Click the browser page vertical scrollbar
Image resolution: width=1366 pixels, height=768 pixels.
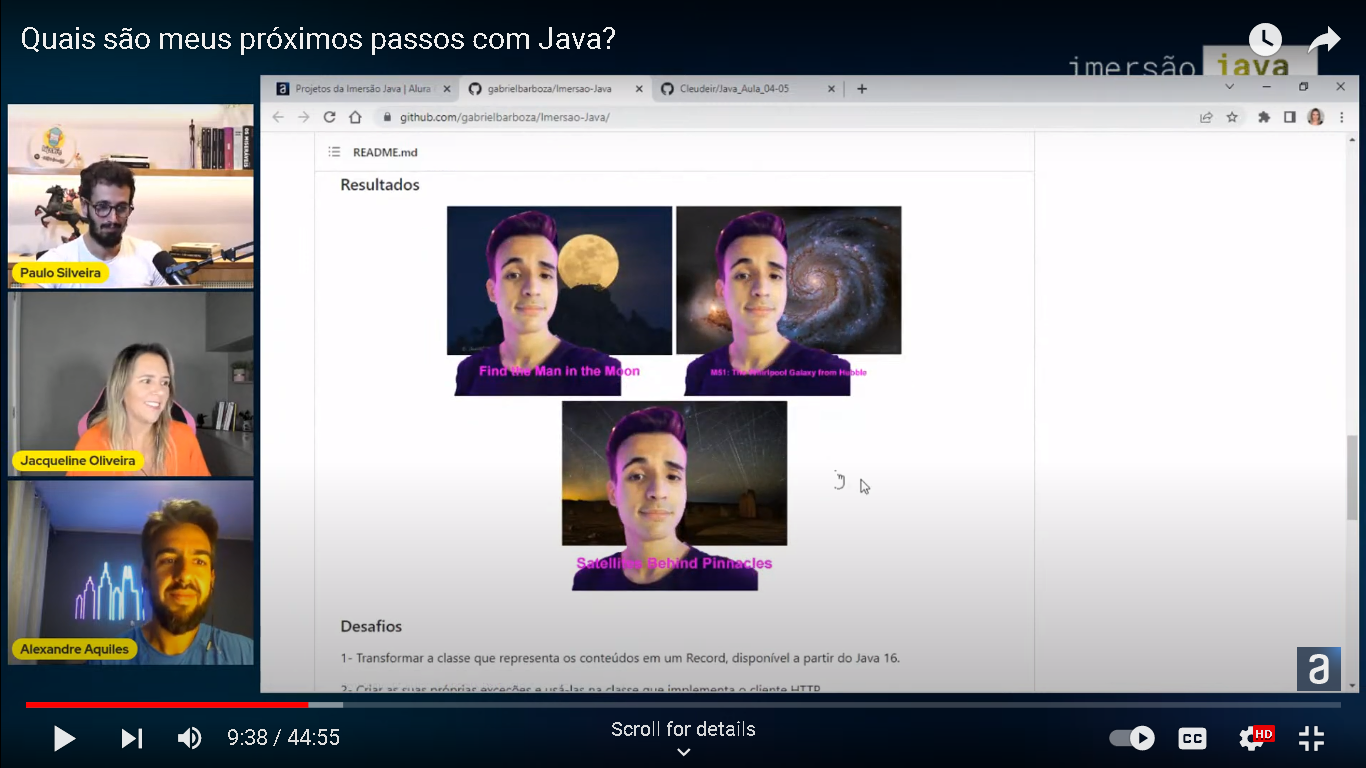click(x=1352, y=476)
